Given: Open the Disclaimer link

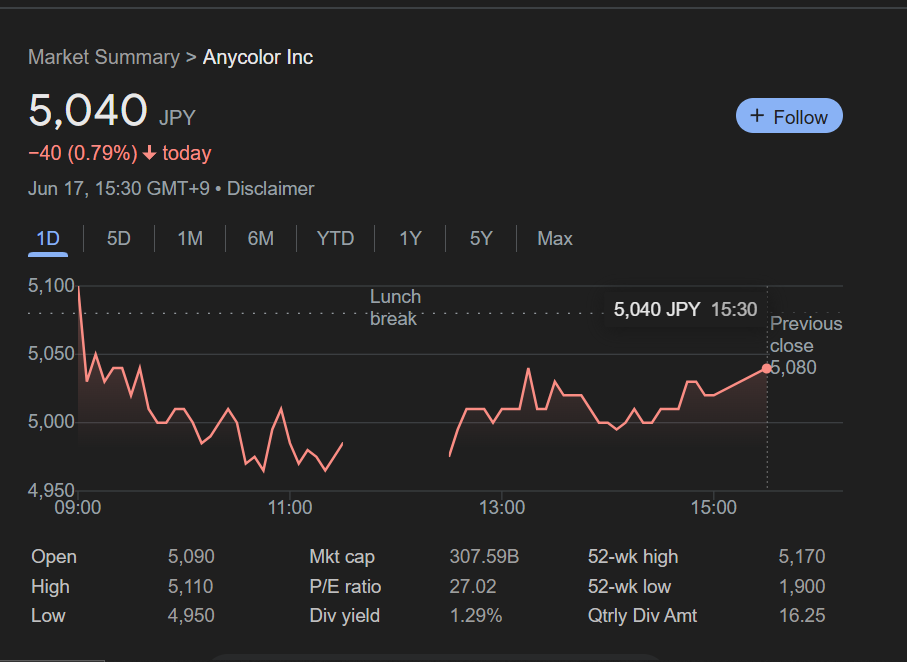Looking at the screenshot, I should pyautogui.click(x=270, y=189).
